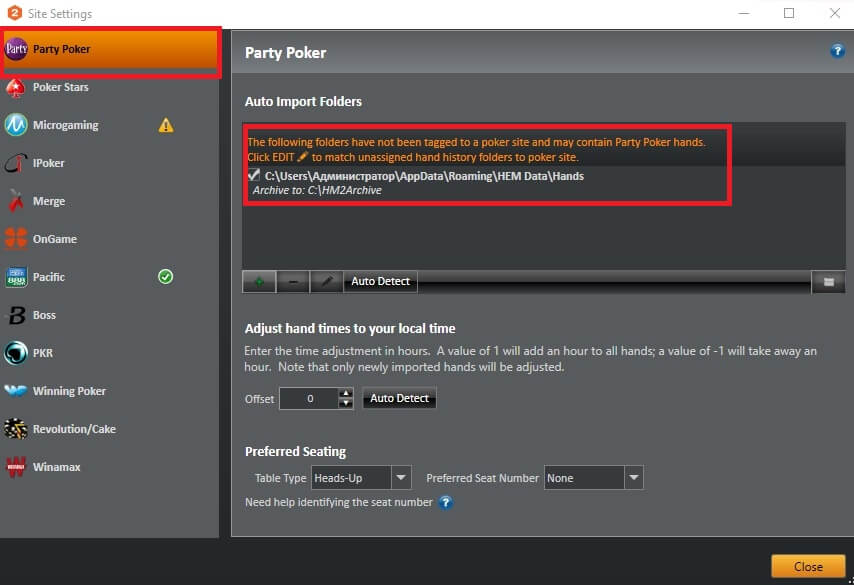Increase the time Offset value

click(x=346, y=393)
